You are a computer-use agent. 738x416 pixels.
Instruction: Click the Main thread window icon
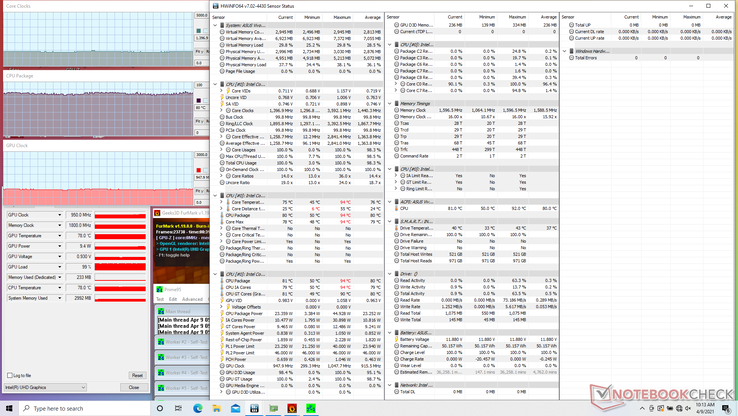tap(161, 312)
